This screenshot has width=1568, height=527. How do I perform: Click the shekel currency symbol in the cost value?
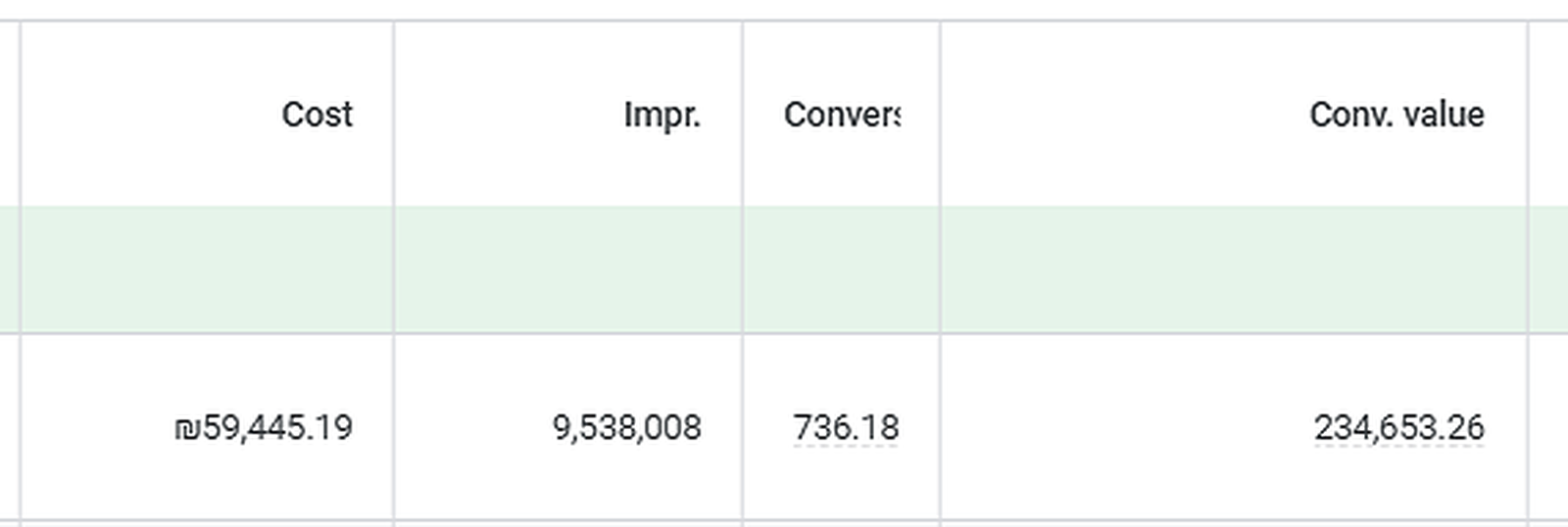pyautogui.click(x=186, y=429)
